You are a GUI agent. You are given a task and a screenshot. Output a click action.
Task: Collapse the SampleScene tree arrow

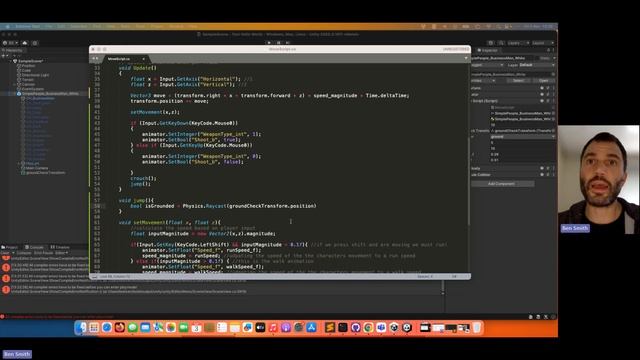click(11, 61)
